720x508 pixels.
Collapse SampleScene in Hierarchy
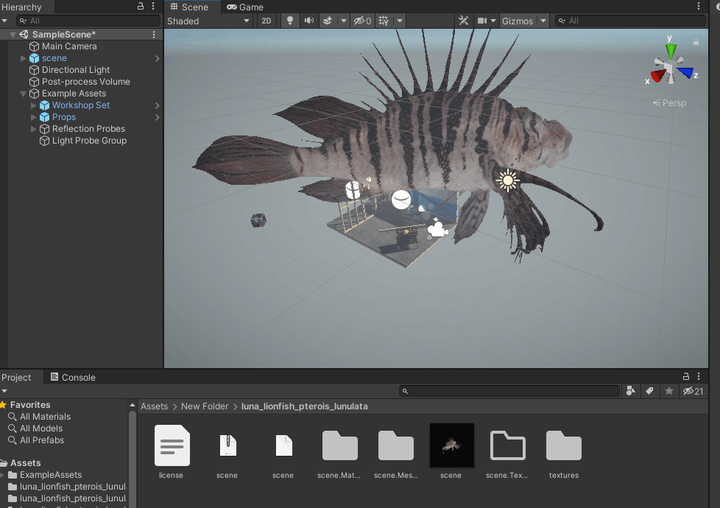pyautogui.click(x=13, y=34)
